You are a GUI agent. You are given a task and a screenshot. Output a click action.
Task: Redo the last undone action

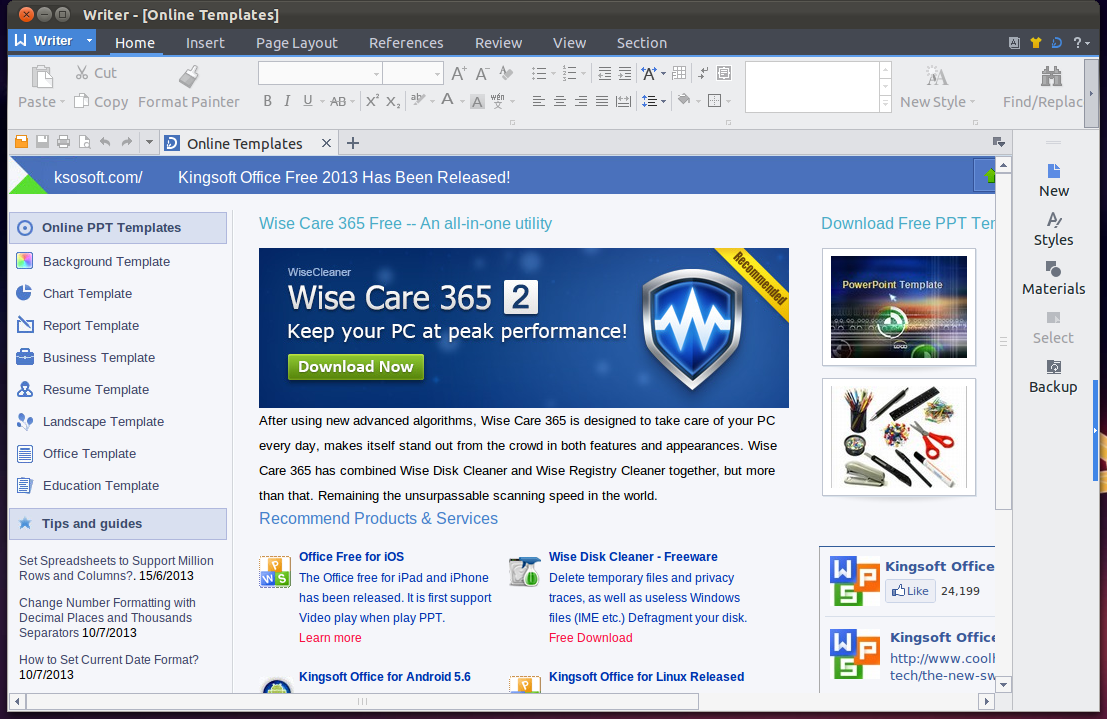click(x=126, y=142)
